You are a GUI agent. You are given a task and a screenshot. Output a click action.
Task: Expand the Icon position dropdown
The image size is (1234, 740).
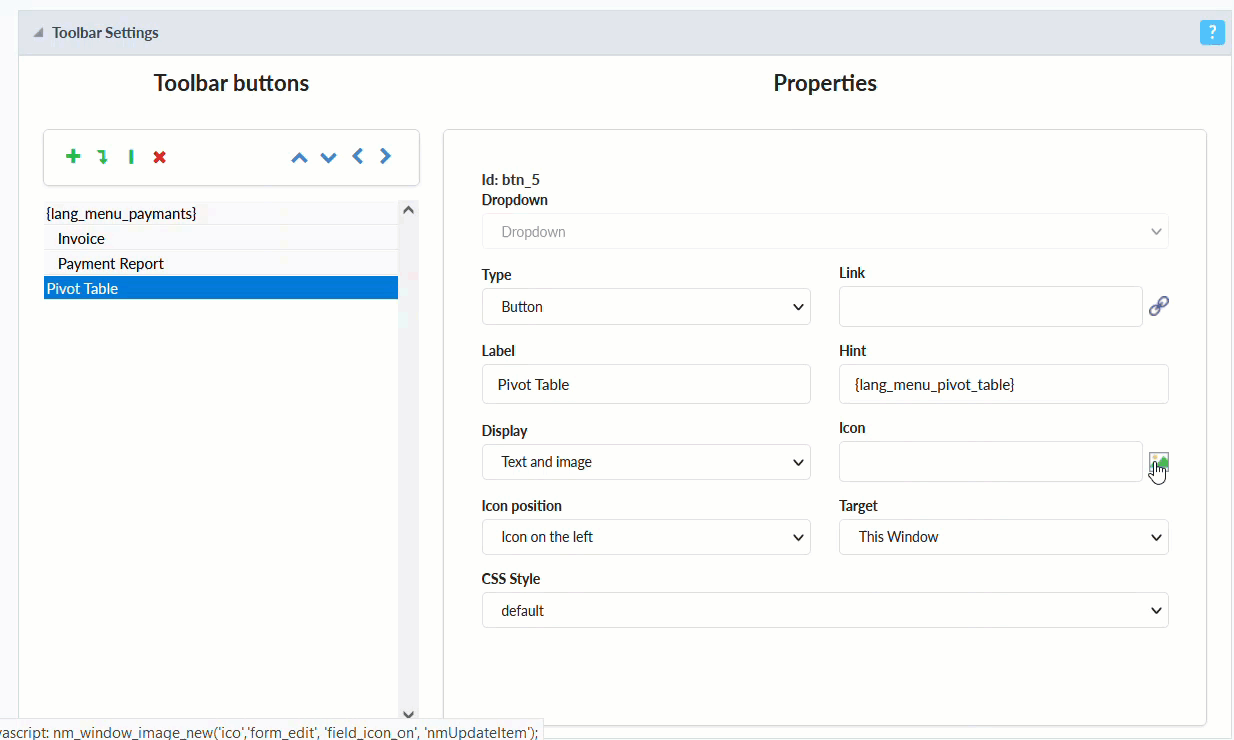(646, 537)
